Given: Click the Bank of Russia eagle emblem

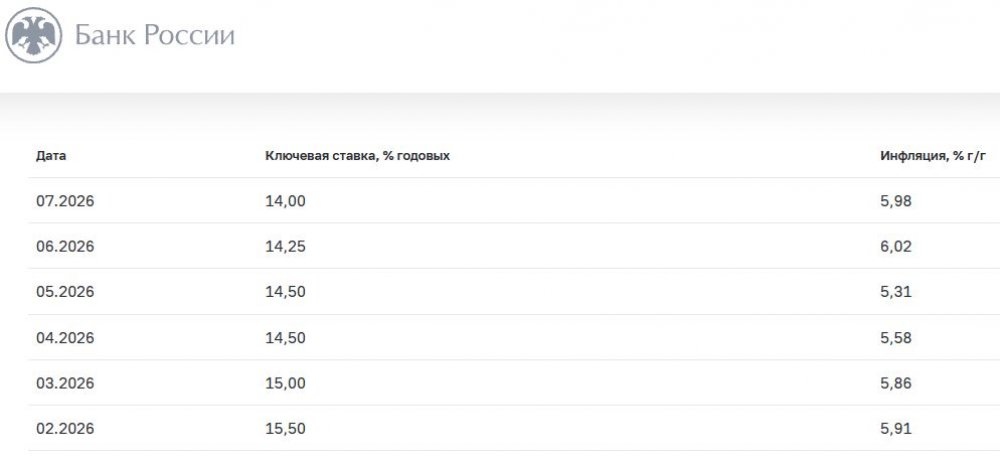Looking at the screenshot, I should click(33, 35).
